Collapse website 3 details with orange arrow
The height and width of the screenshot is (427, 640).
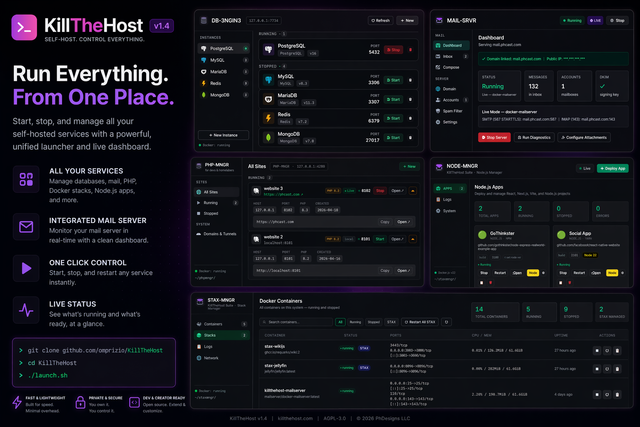413,191
